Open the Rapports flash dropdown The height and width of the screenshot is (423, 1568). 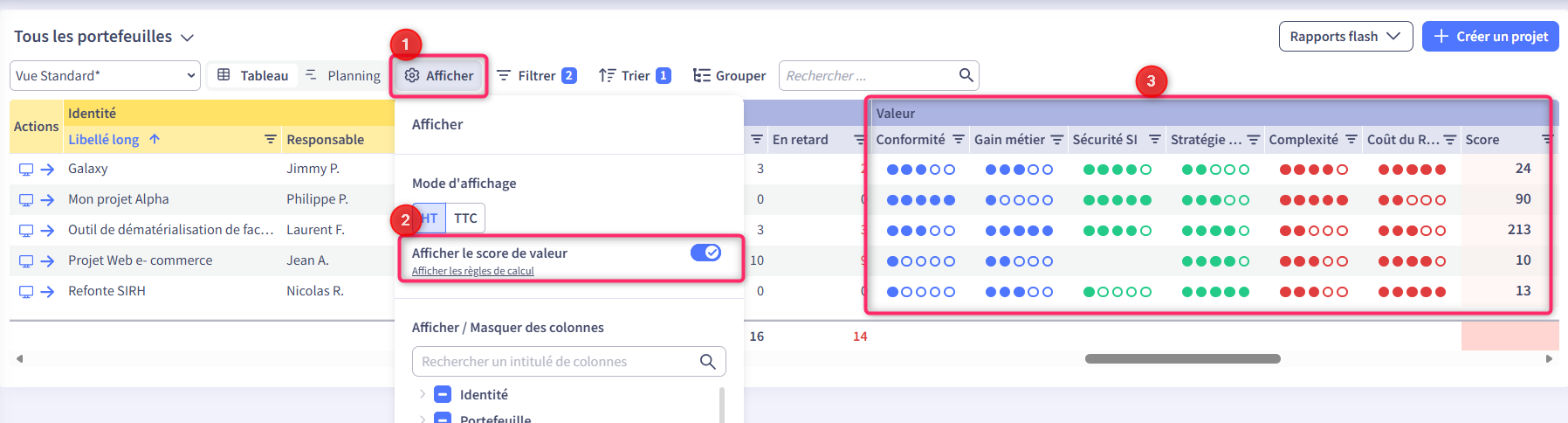pos(1345,37)
